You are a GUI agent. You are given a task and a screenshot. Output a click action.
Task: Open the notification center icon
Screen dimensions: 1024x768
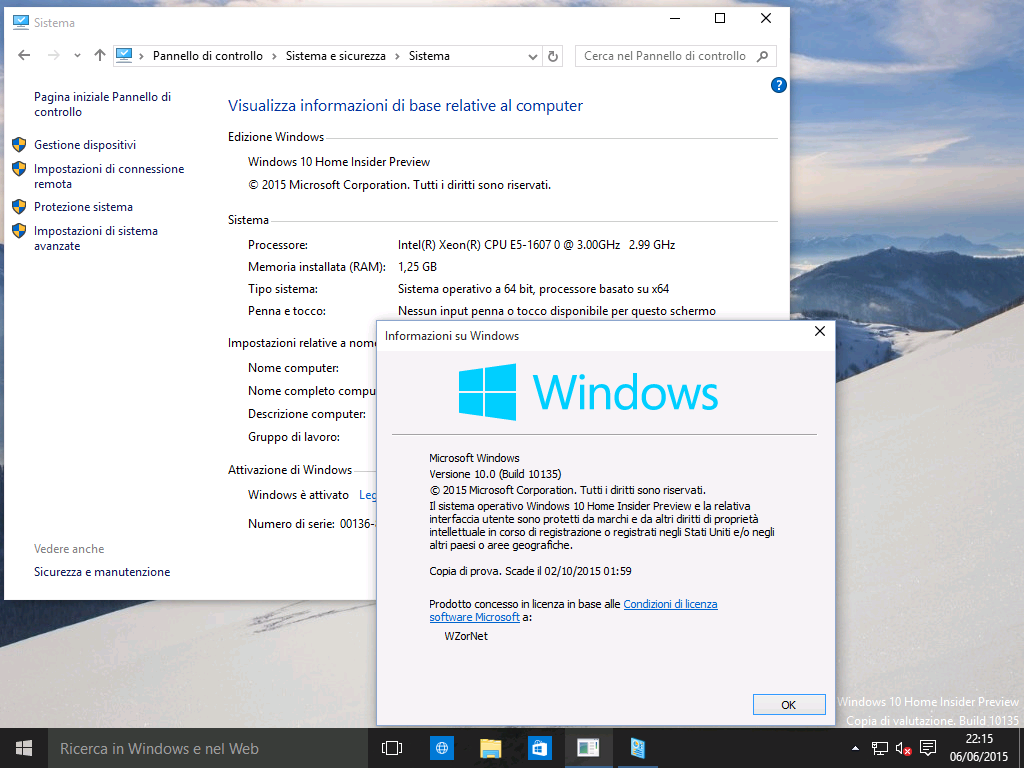927,748
